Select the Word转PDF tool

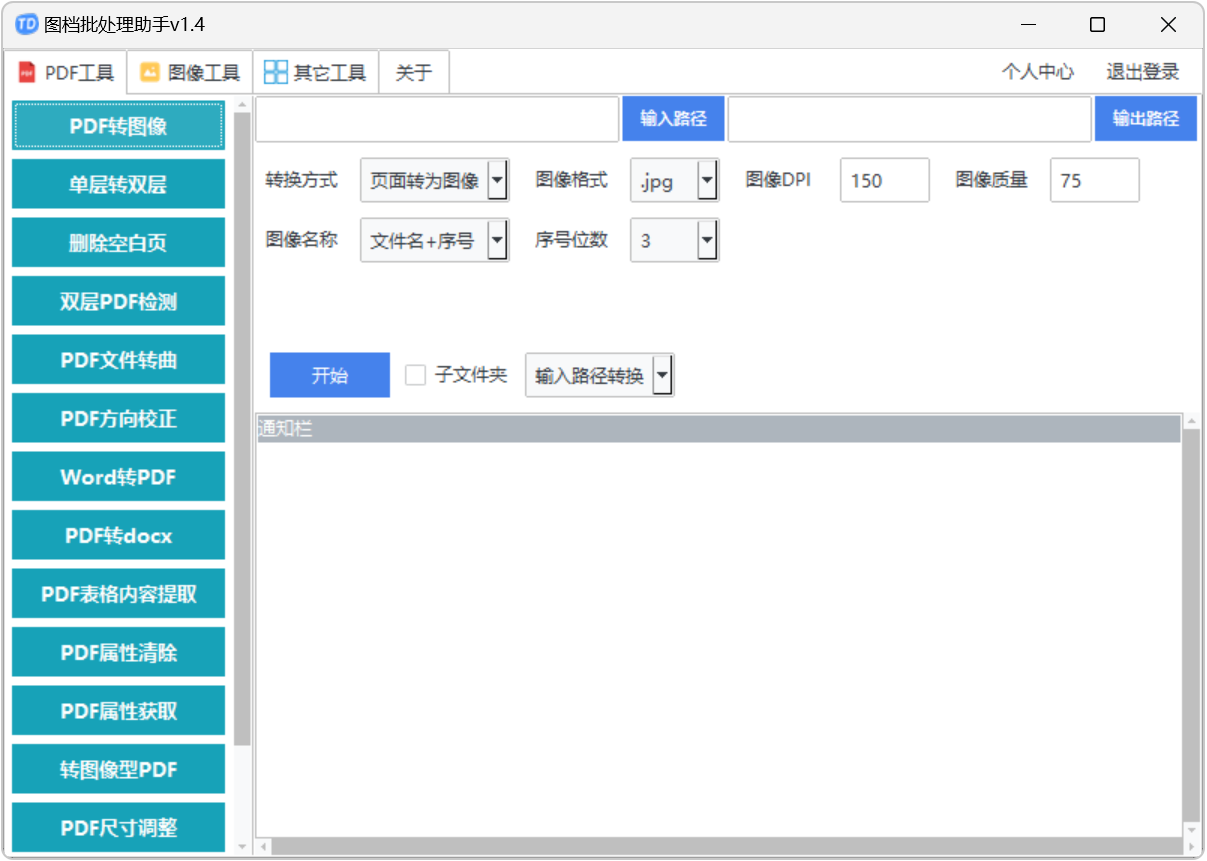click(118, 477)
